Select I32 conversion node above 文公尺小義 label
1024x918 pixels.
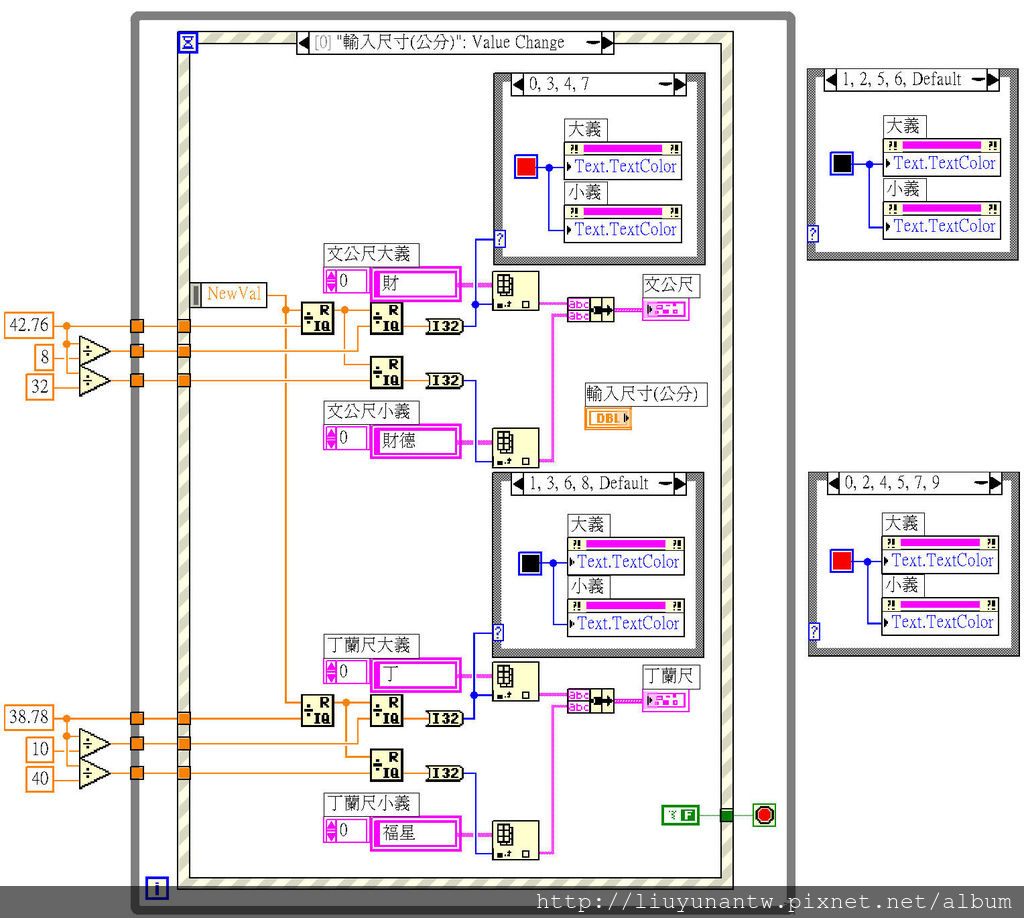pos(445,380)
